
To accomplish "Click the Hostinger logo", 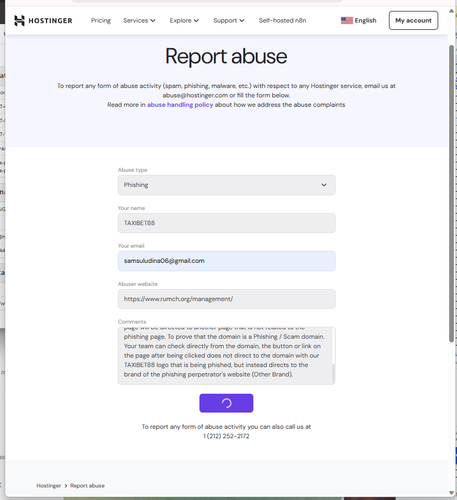I will (43, 21).
